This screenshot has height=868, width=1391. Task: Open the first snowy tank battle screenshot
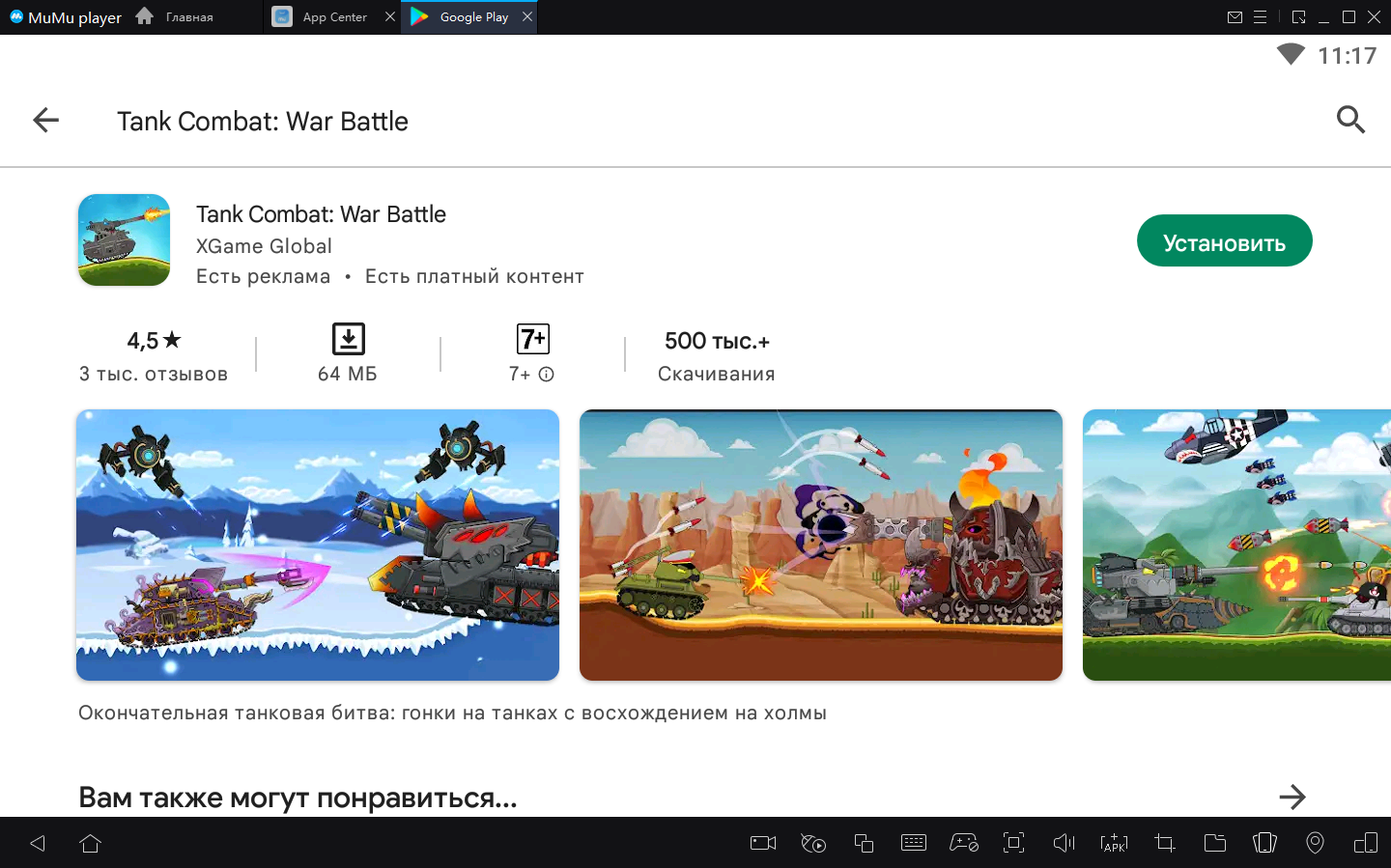318,545
